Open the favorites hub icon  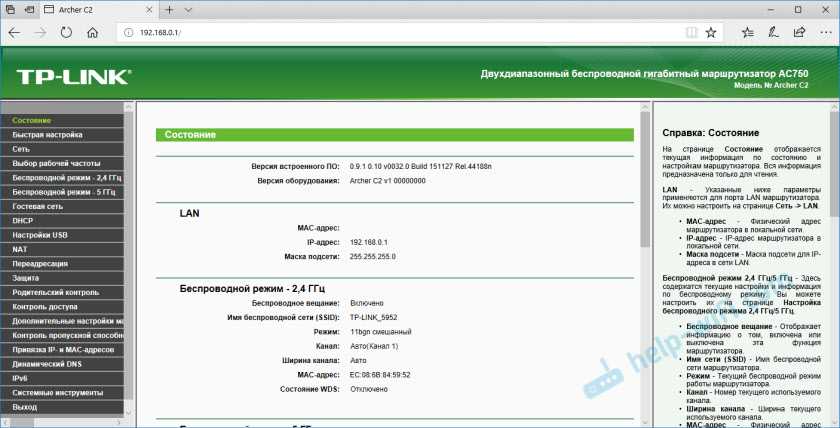[748, 33]
